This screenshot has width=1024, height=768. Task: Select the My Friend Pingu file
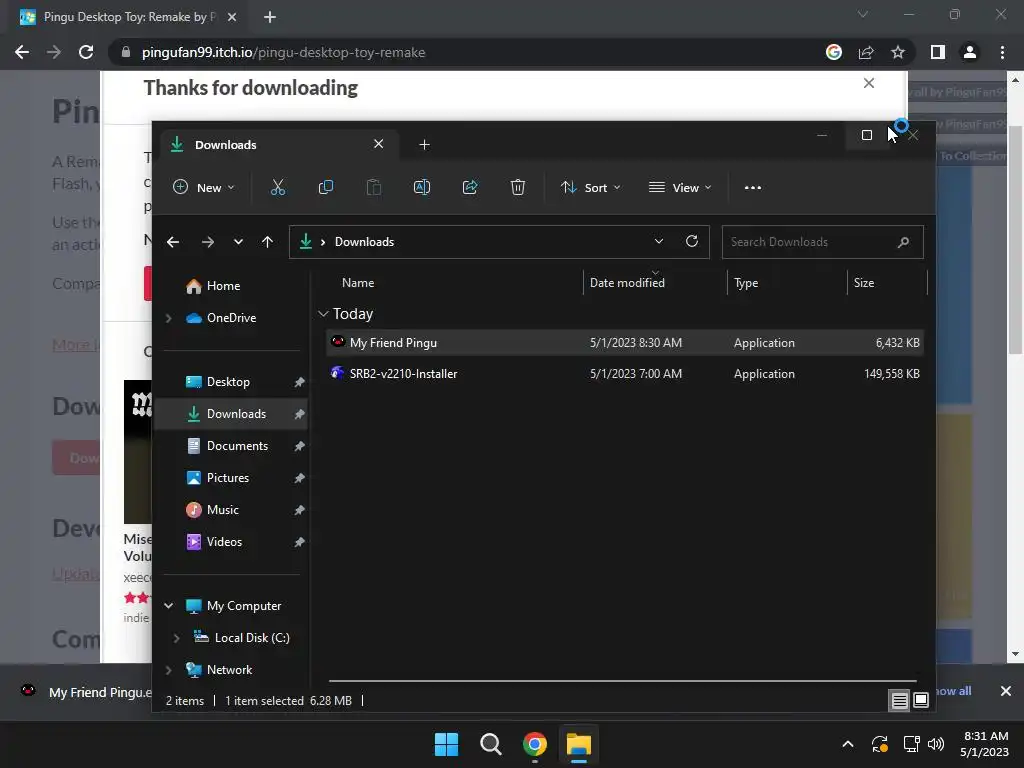625,343
